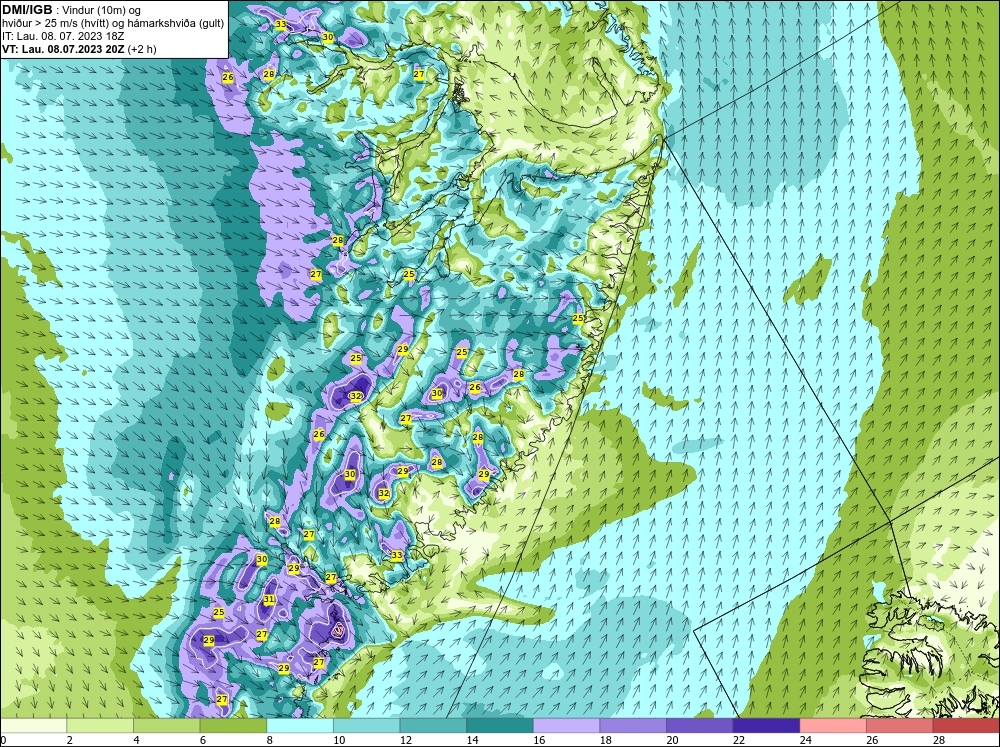
Task: Click the legend scale number '4'
Action: pos(136,740)
